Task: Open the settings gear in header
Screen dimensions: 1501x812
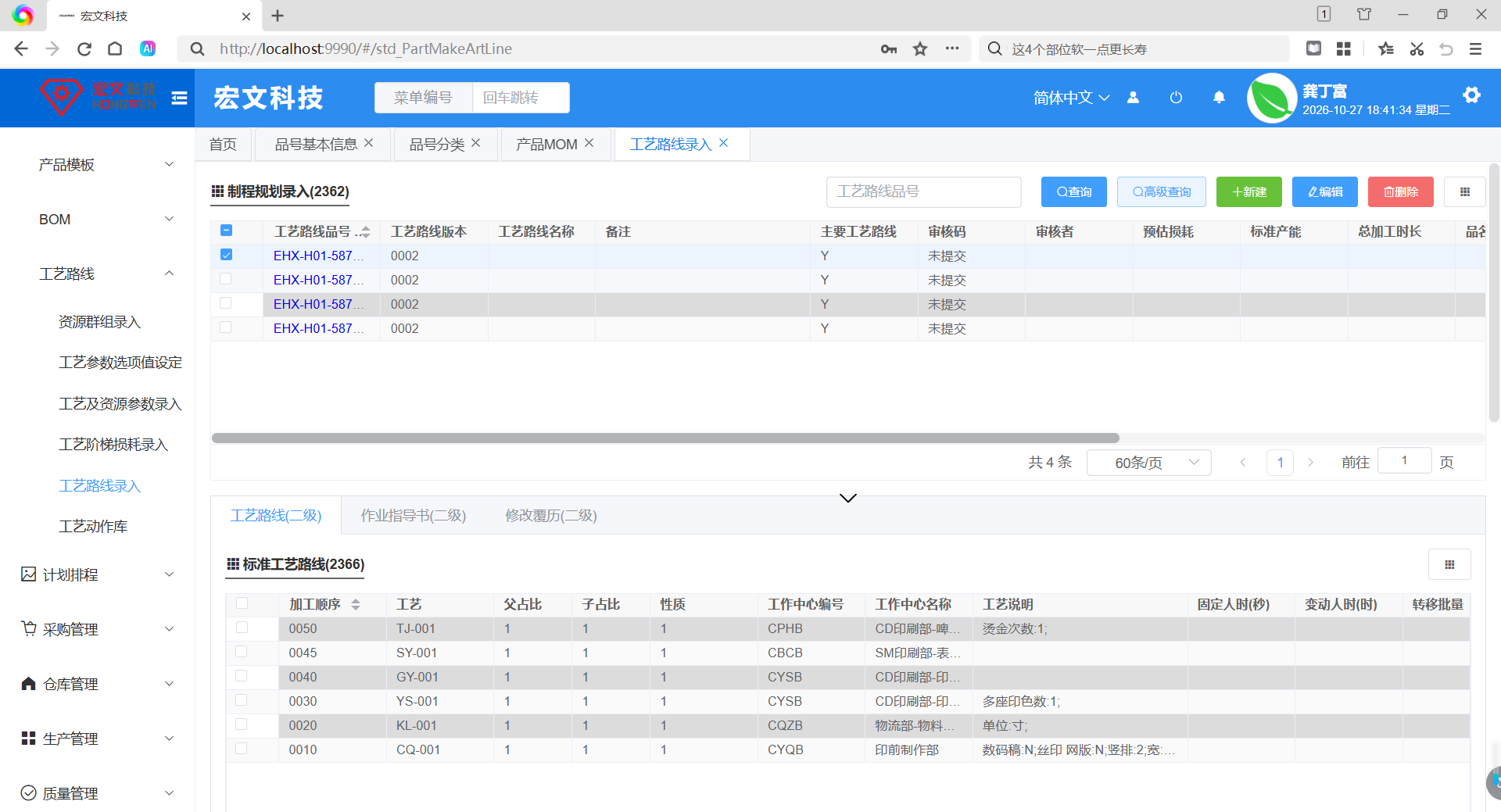Action: 1471,95
